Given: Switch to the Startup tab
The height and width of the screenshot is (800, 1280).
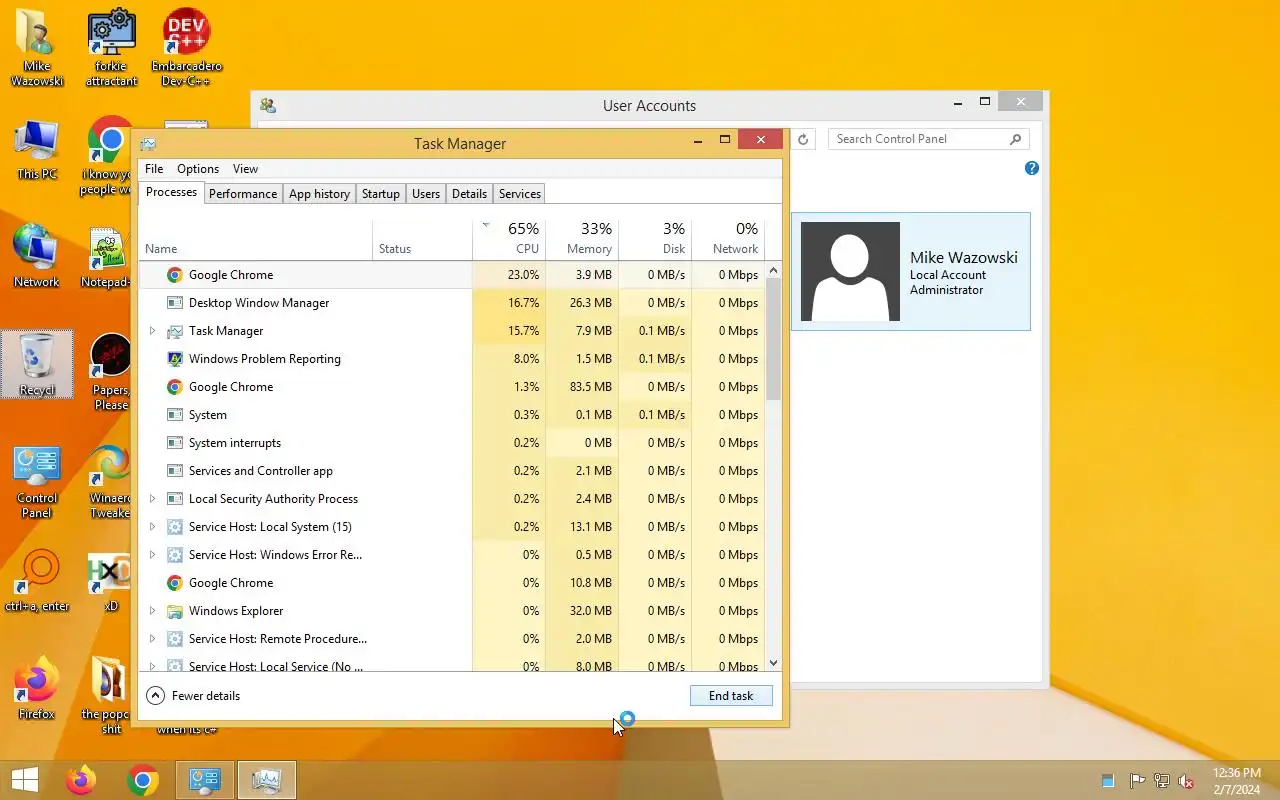Looking at the screenshot, I should (x=381, y=194).
